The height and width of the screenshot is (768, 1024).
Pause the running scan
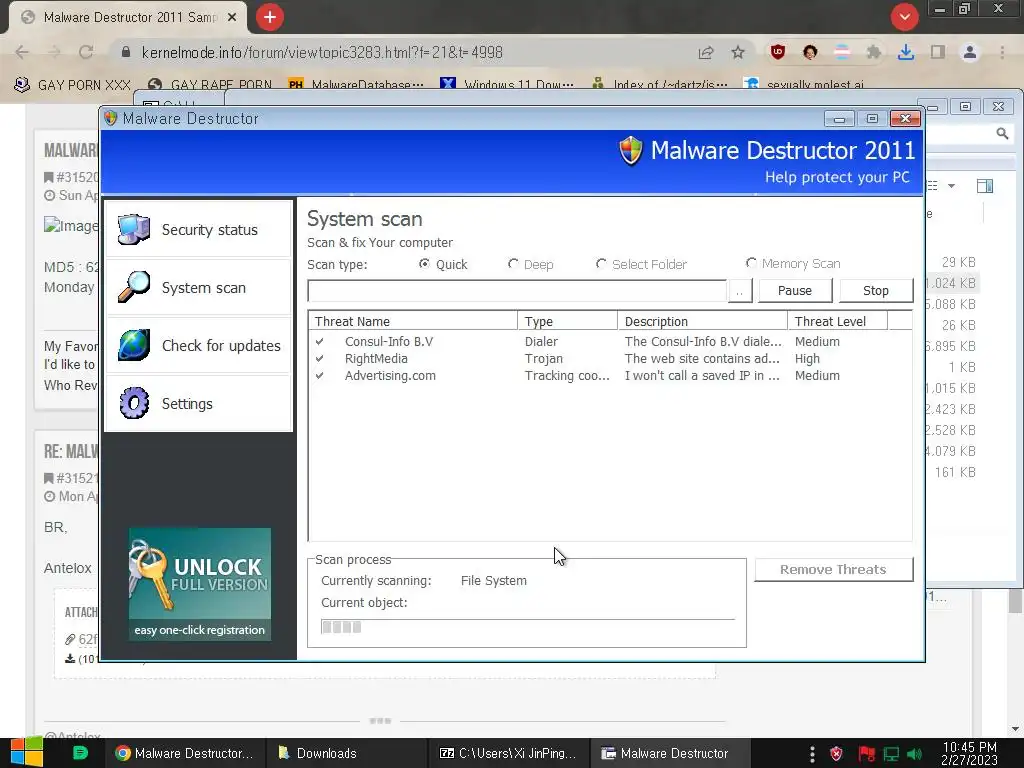[x=795, y=291]
